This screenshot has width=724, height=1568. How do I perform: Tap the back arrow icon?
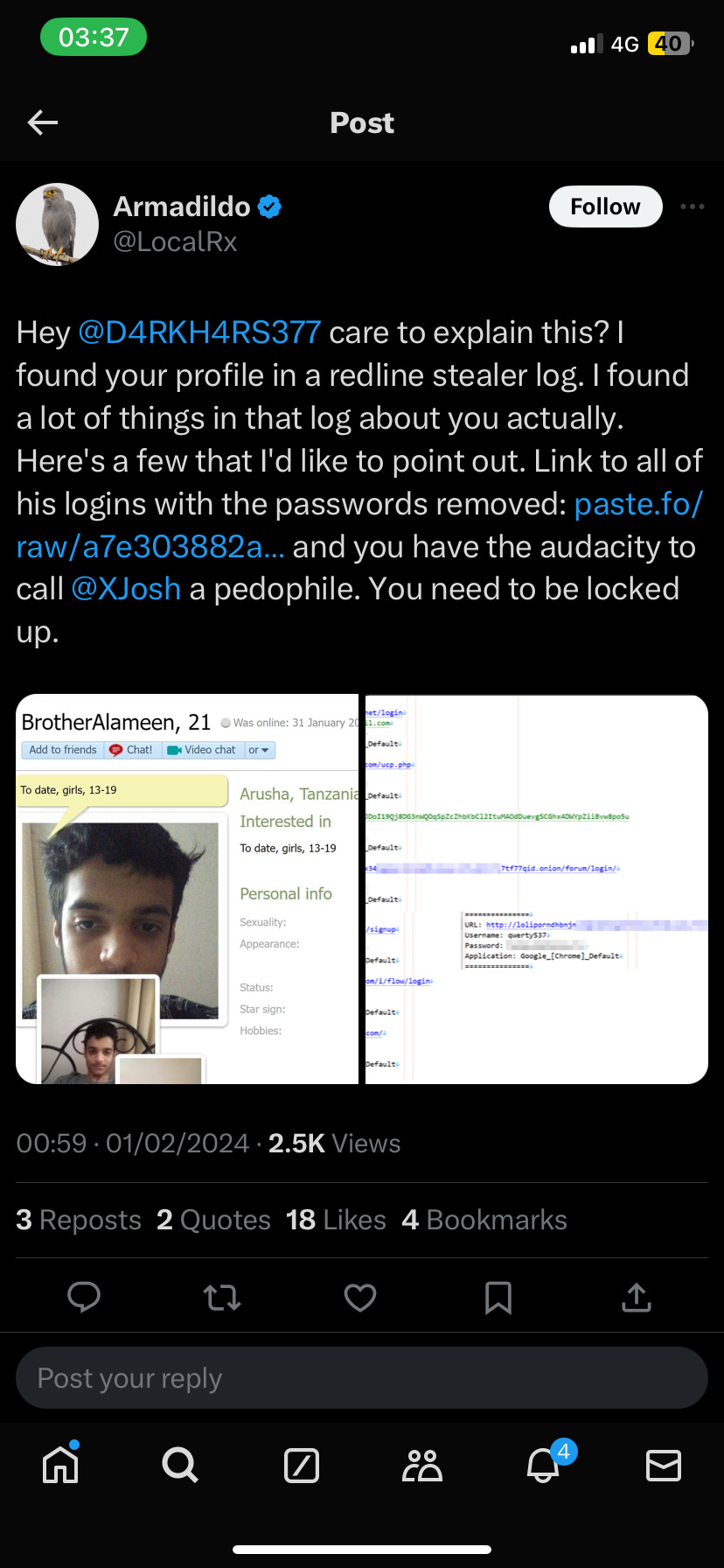point(43,122)
